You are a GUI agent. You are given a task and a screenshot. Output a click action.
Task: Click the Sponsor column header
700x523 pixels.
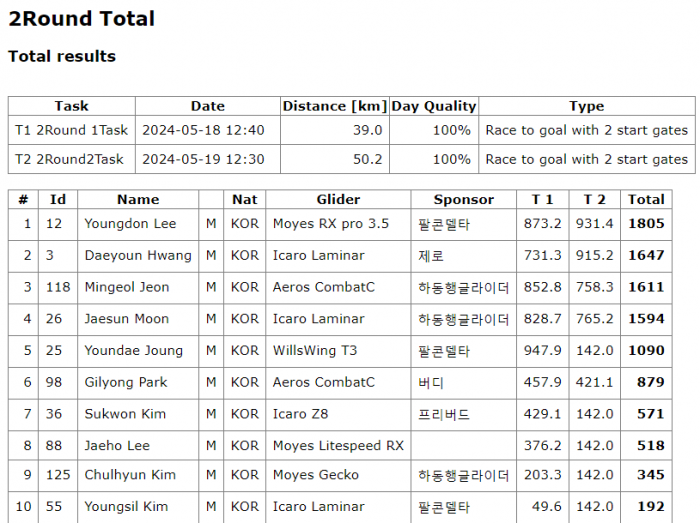pyautogui.click(x=464, y=199)
